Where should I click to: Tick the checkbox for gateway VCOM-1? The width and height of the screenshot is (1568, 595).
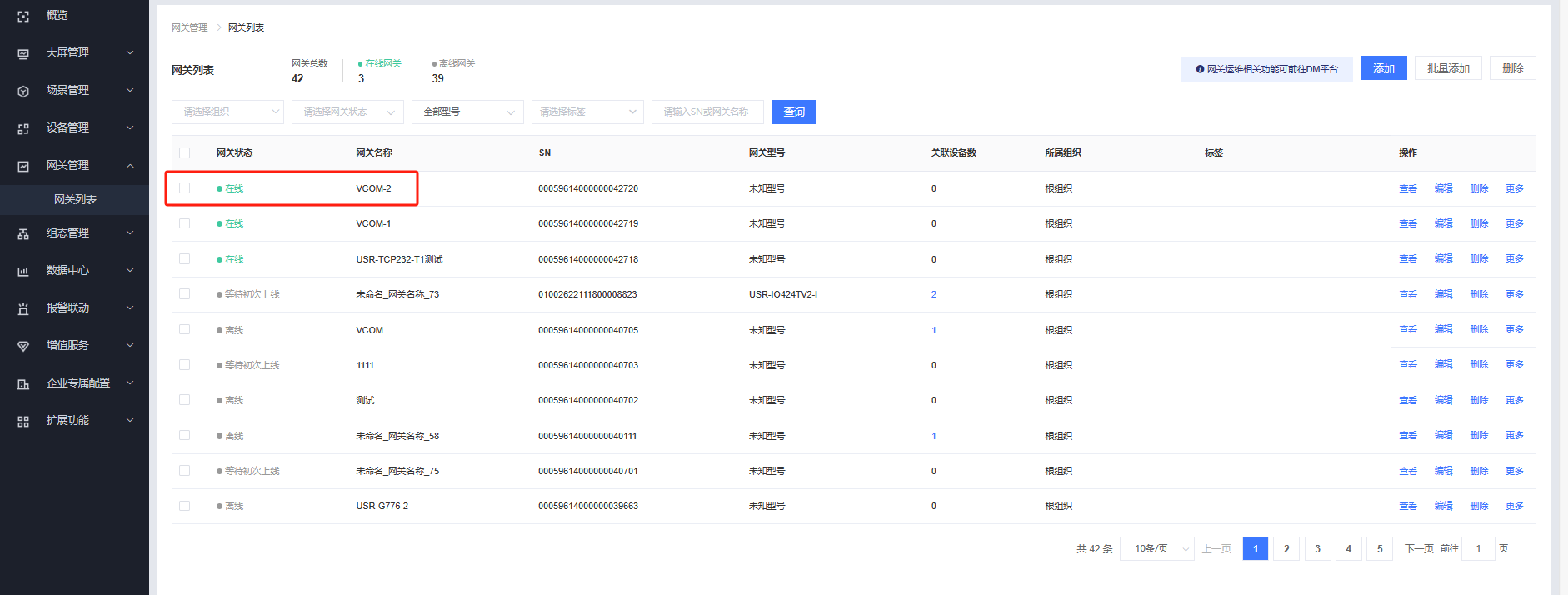coord(185,223)
